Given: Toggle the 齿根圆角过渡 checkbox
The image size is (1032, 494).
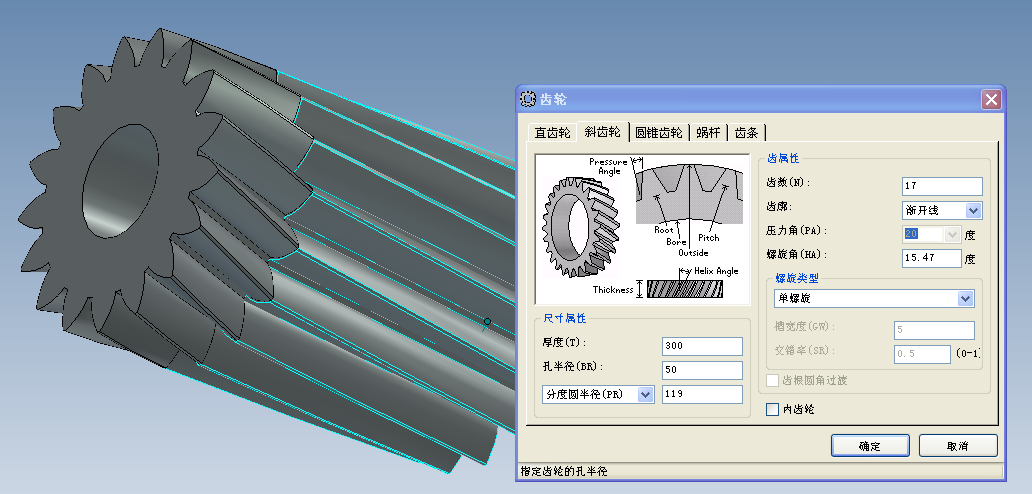Looking at the screenshot, I should click(x=772, y=381).
